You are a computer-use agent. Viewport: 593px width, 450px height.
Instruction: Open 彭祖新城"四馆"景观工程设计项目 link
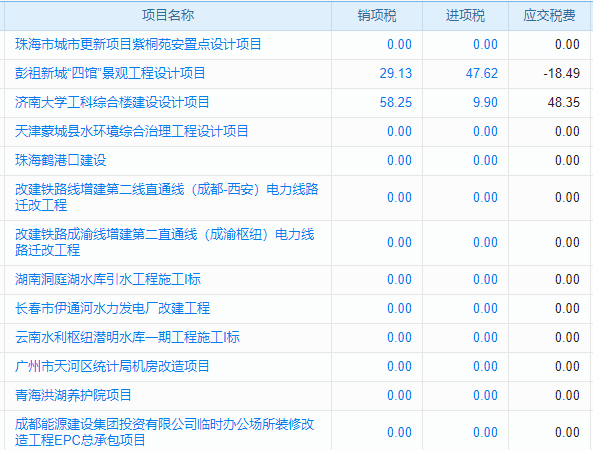point(110,73)
